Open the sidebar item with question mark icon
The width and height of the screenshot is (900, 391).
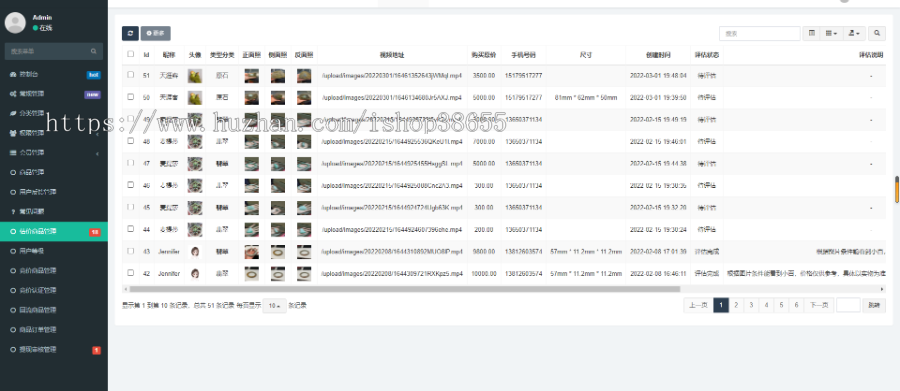54,211
